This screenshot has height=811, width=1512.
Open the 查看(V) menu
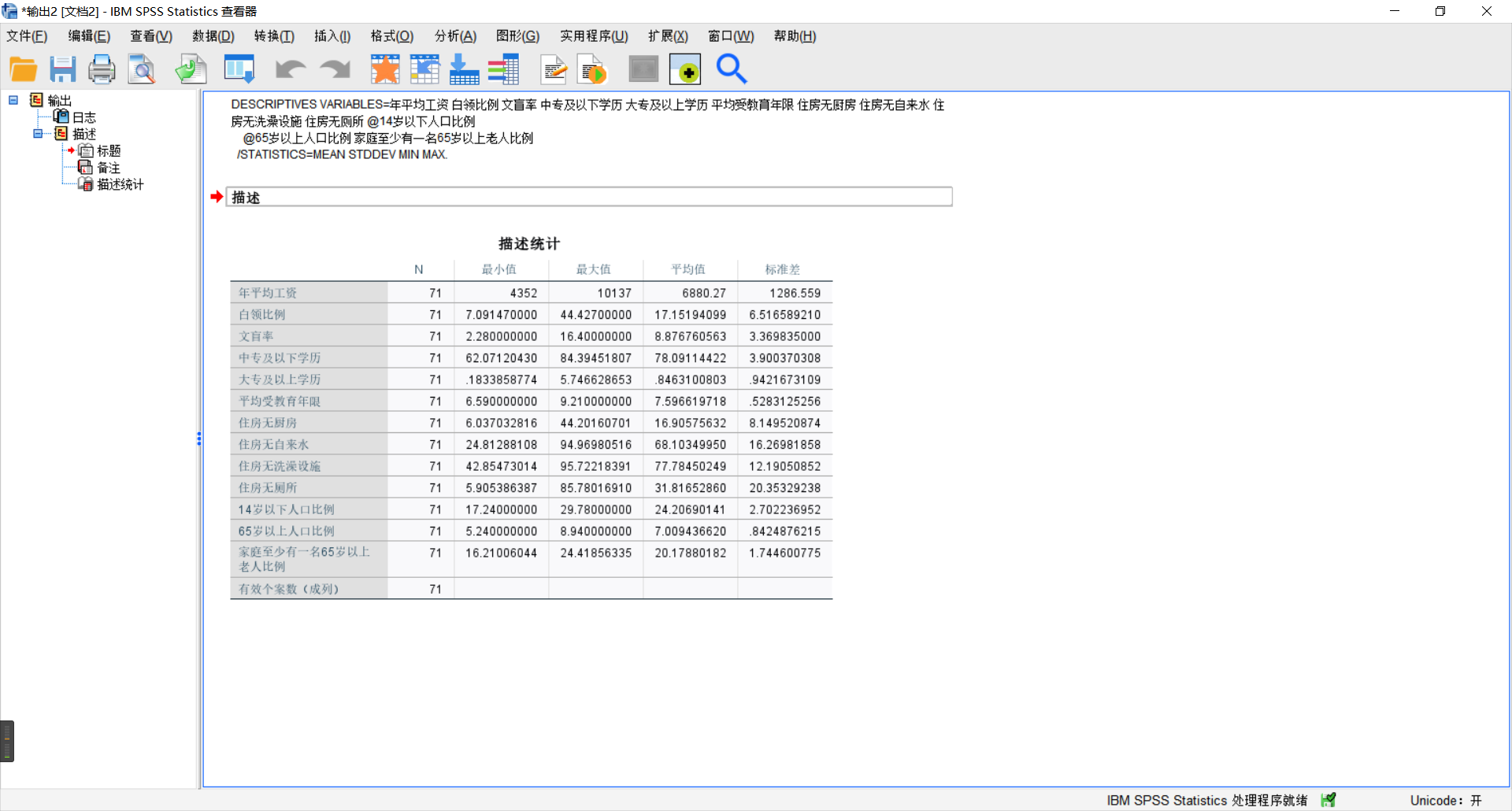click(x=151, y=36)
